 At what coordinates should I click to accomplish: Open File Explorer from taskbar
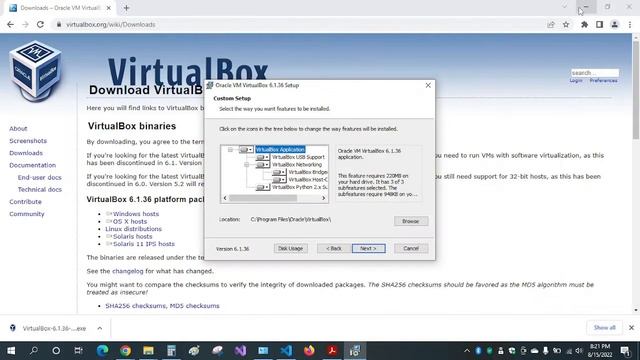point(148,351)
